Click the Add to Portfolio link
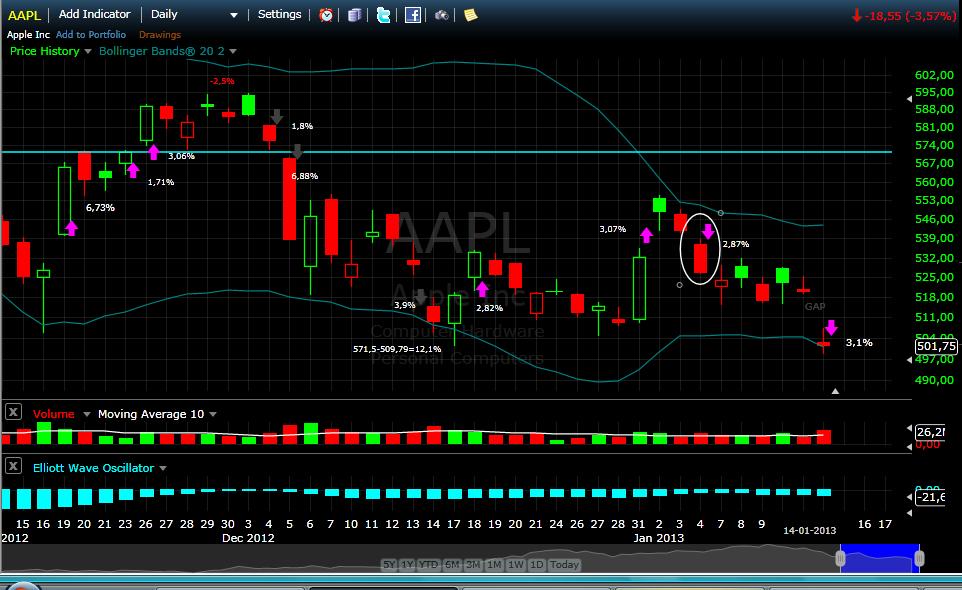 pos(91,35)
